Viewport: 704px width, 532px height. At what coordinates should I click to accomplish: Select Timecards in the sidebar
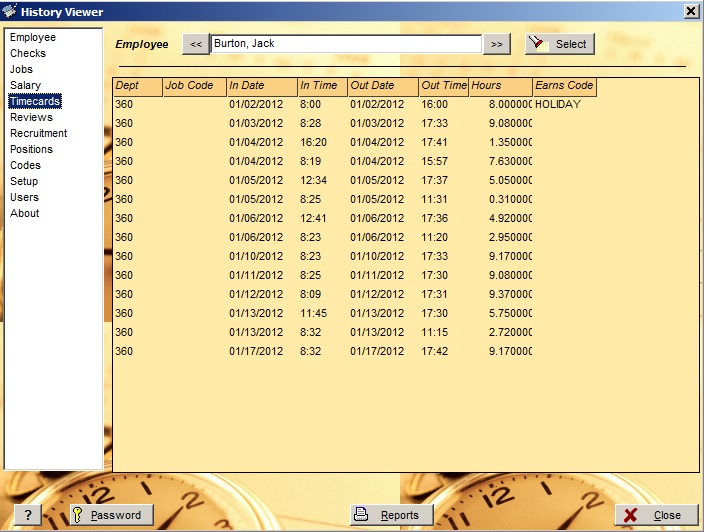pyautogui.click(x=35, y=101)
